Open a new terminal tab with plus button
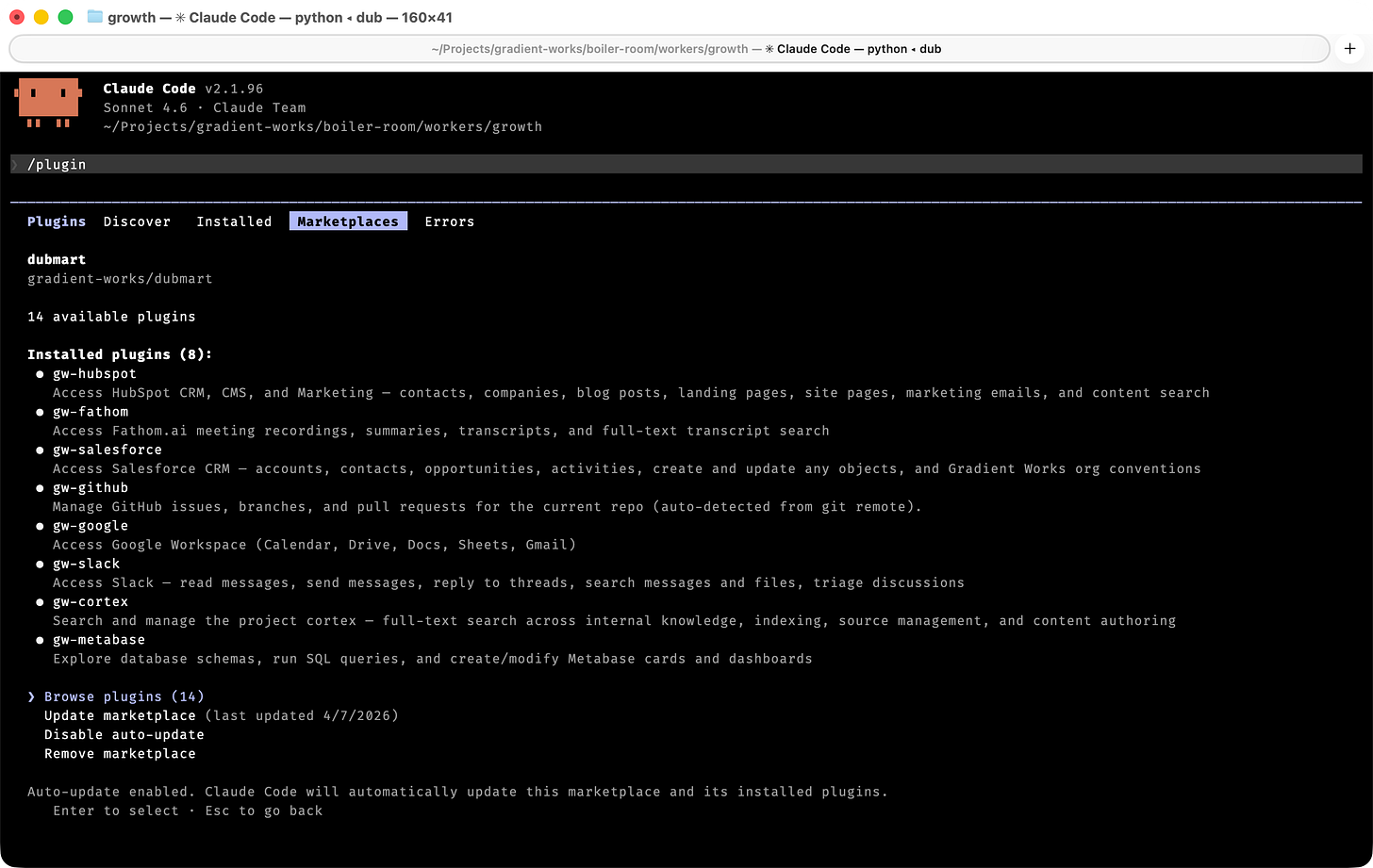The image size is (1373, 868). pos(1350,49)
